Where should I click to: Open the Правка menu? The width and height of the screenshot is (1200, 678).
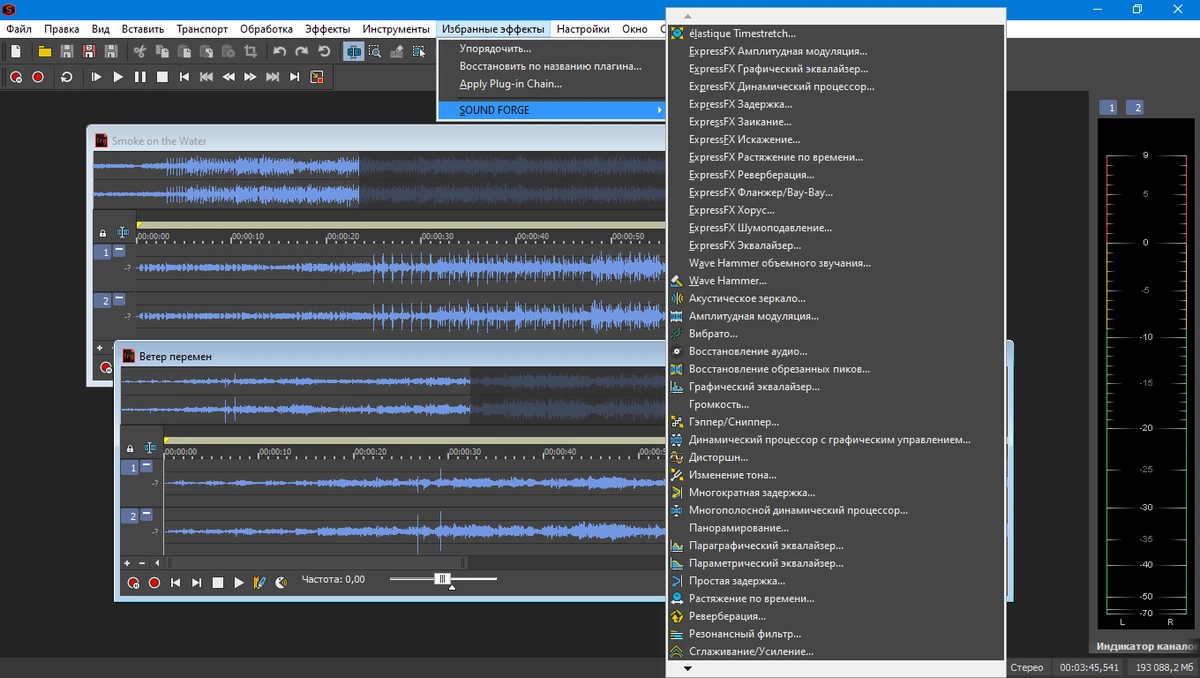(62, 29)
